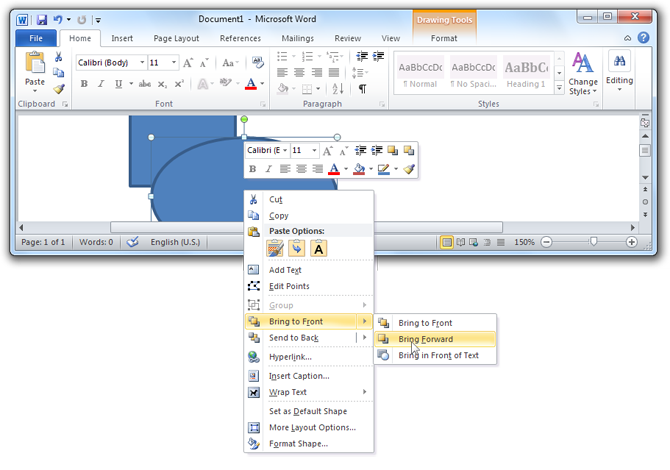Click red font color swatch in mini toolbar
This screenshot has width=670, height=470.
(x=334, y=169)
